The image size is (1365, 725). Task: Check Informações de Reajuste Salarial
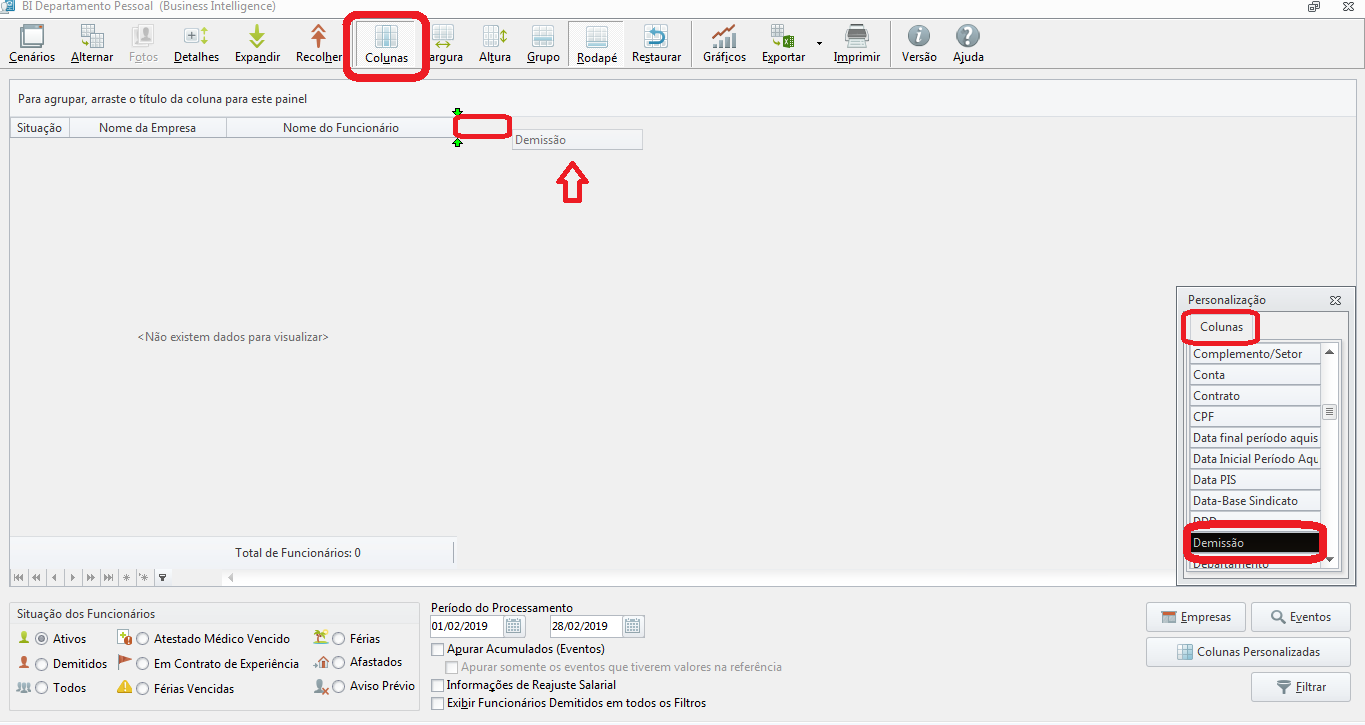pyautogui.click(x=437, y=685)
